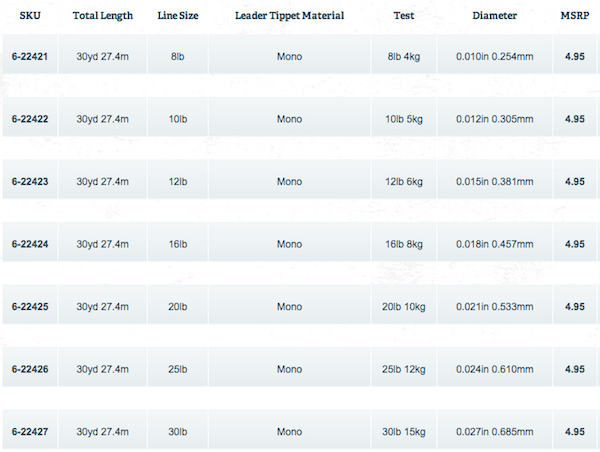Click the 8lb 4kg test cell

click(404, 56)
